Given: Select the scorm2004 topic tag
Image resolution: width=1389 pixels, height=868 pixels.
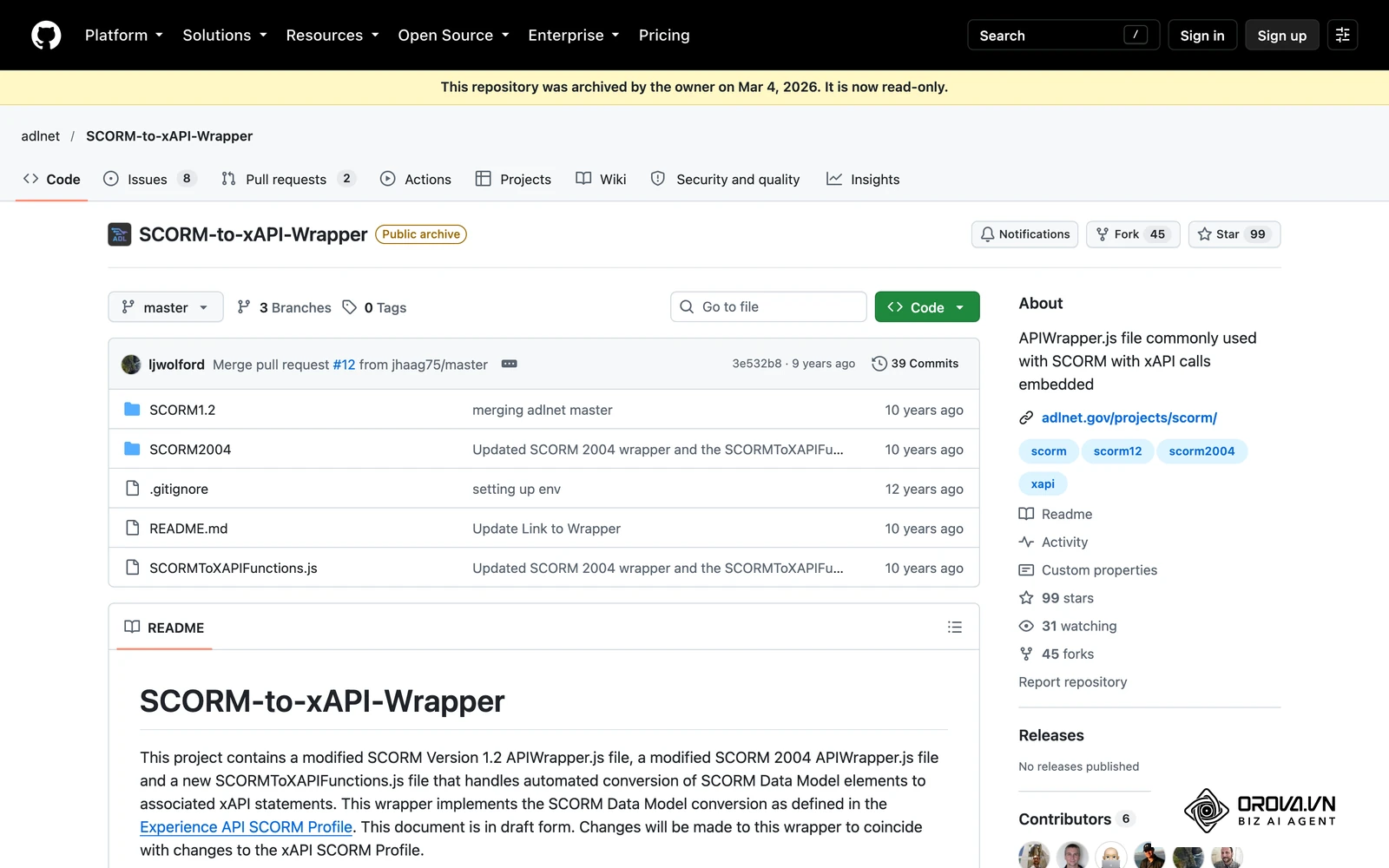Looking at the screenshot, I should click(1201, 451).
